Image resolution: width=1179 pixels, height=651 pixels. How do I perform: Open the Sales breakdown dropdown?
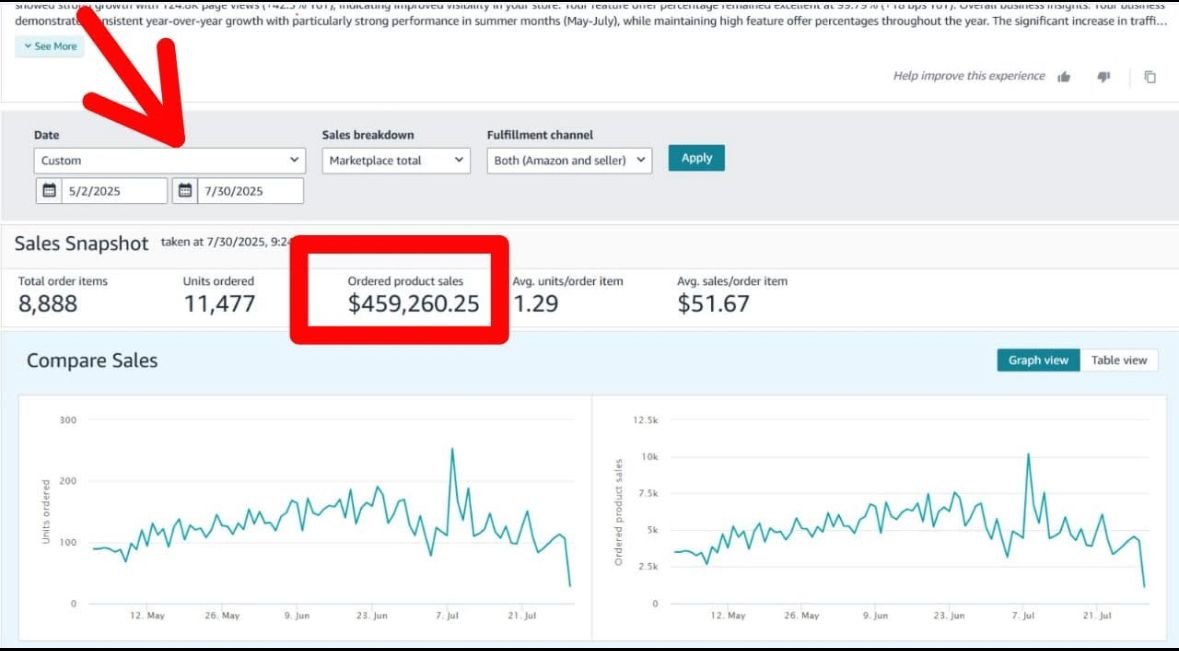[396, 160]
